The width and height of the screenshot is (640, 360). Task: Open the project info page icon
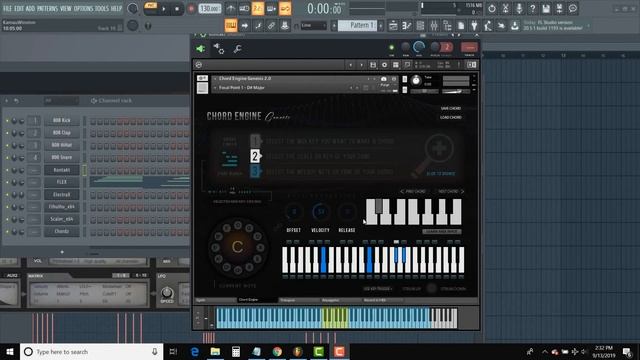[461, 26]
